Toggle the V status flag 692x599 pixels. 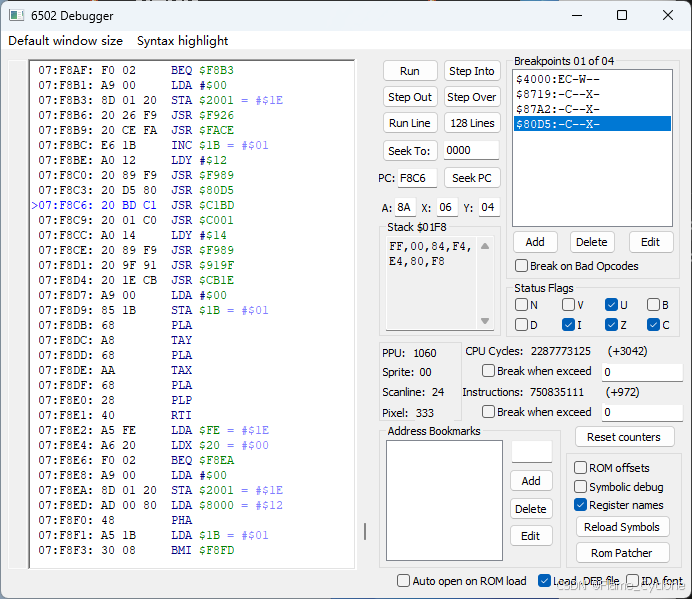(568, 305)
